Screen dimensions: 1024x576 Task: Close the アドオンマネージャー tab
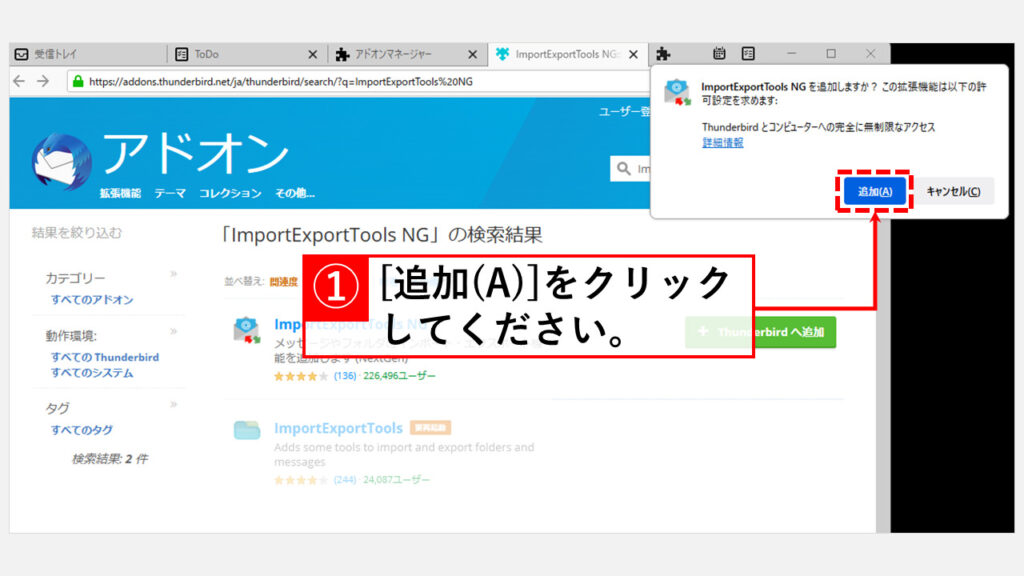tap(473, 54)
